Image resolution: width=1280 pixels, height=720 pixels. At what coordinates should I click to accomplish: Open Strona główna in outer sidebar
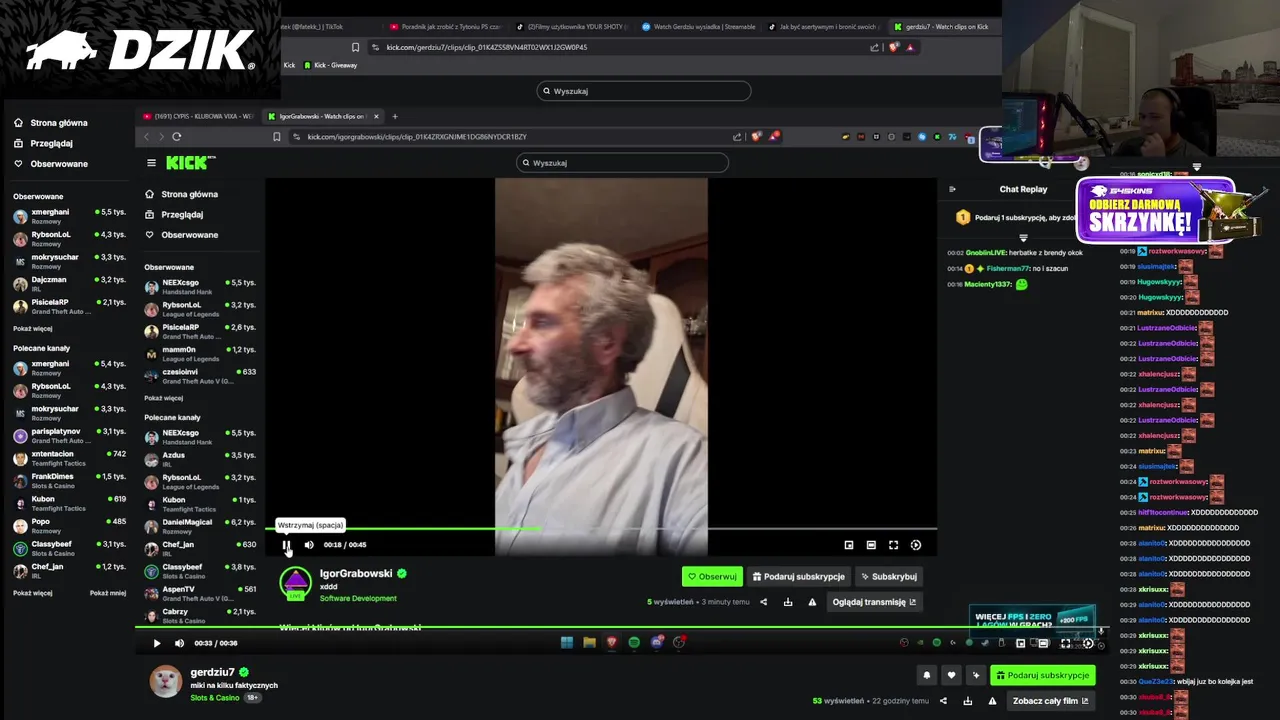click(51, 123)
